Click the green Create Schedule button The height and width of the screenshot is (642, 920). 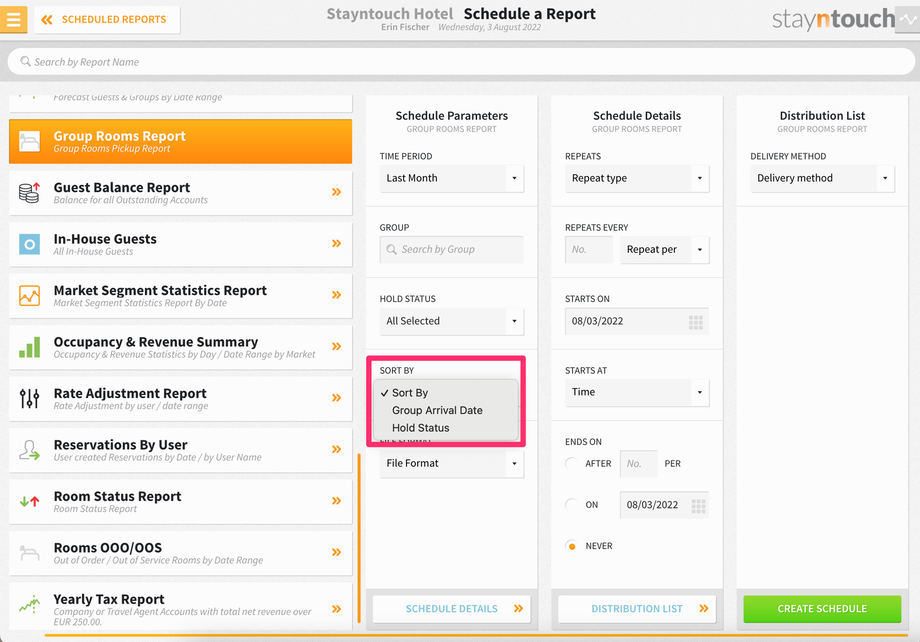(x=823, y=609)
